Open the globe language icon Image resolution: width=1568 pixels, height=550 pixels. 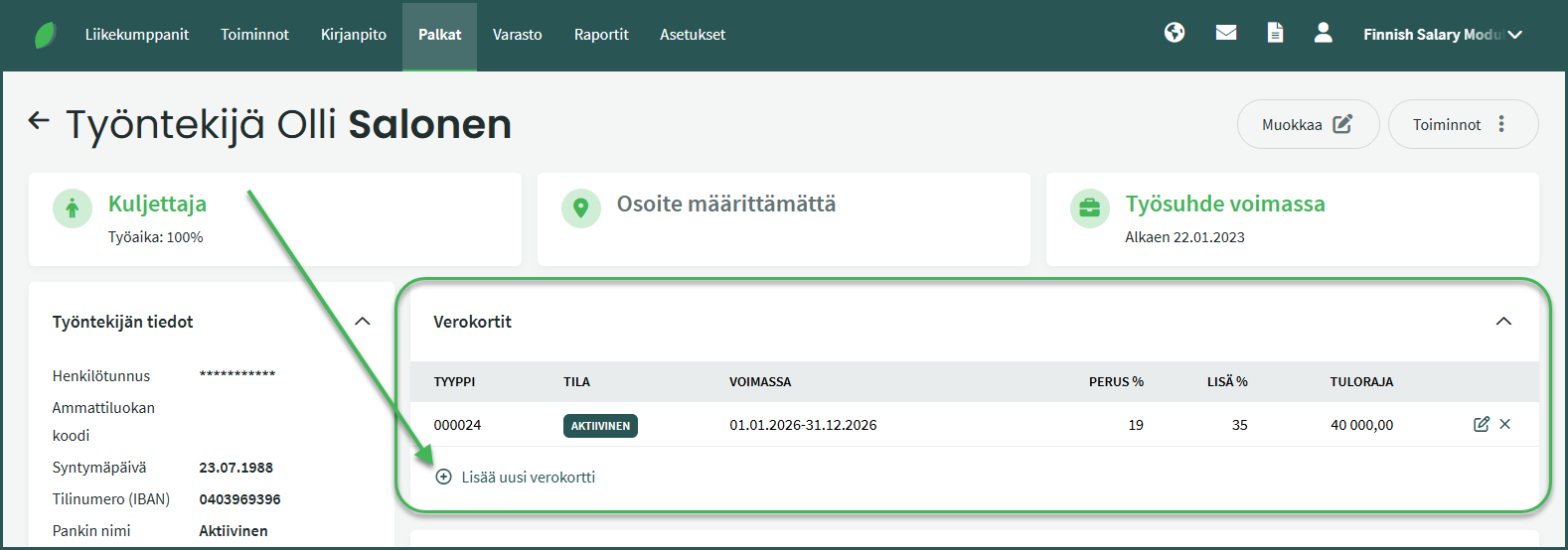1175,33
